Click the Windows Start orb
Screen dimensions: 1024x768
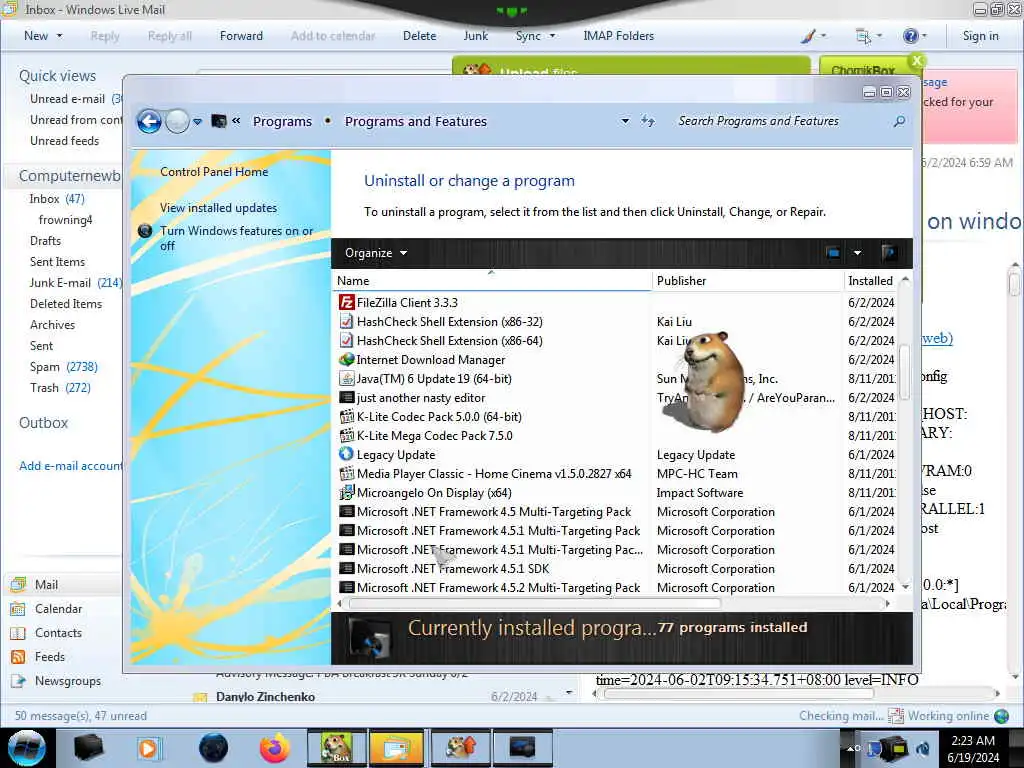pos(27,748)
